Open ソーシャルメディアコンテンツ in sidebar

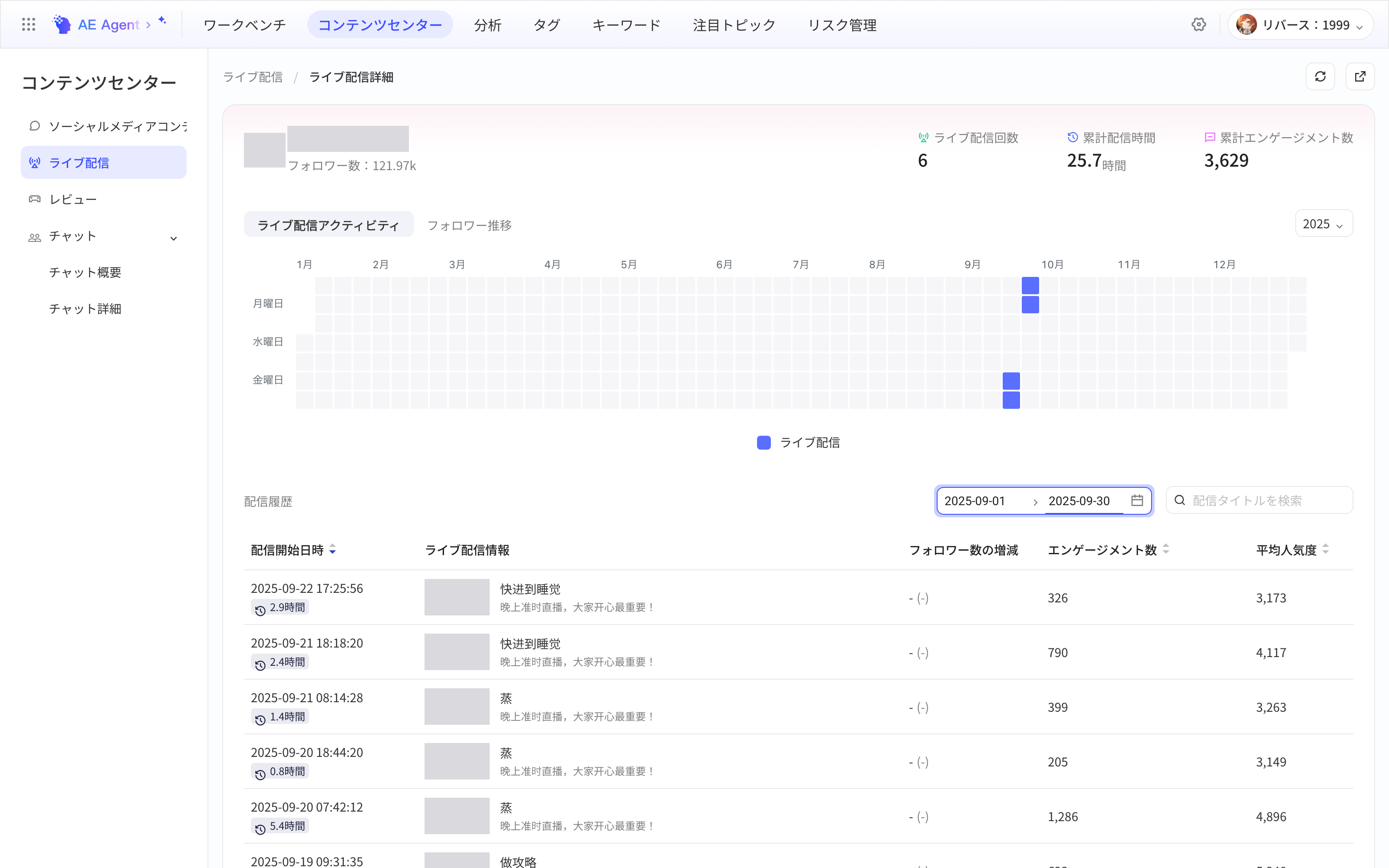pyautogui.click(x=104, y=126)
